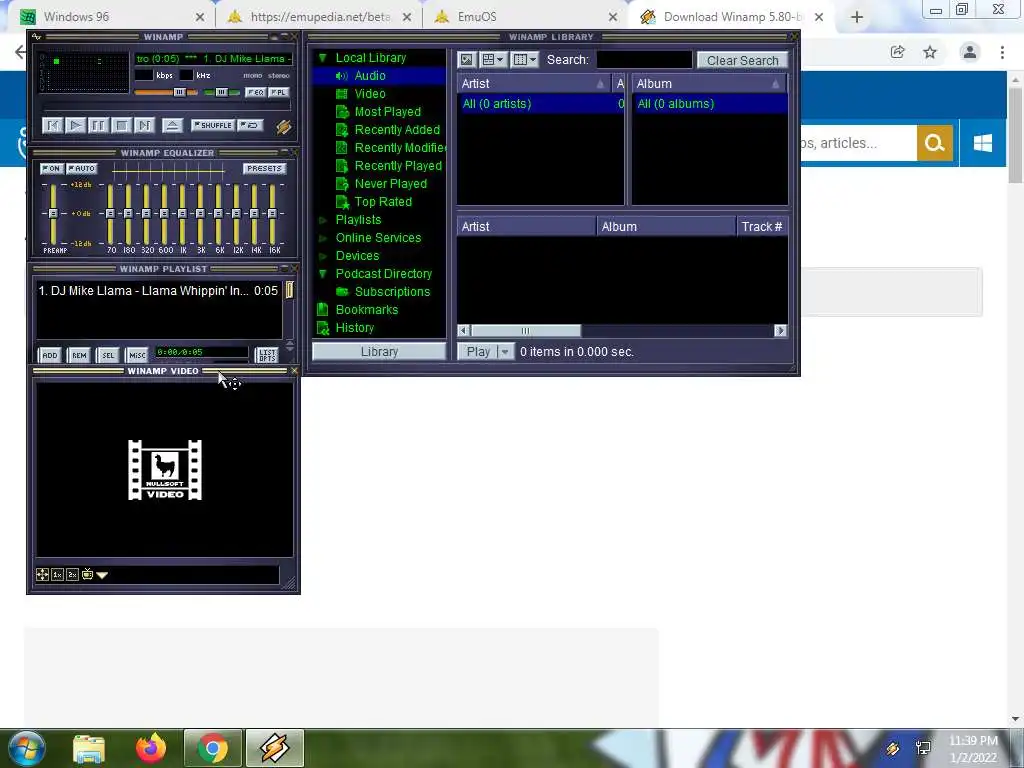Toggle the PL playlist window button
Screen dimensions: 1024x768
tap(278, 93)
